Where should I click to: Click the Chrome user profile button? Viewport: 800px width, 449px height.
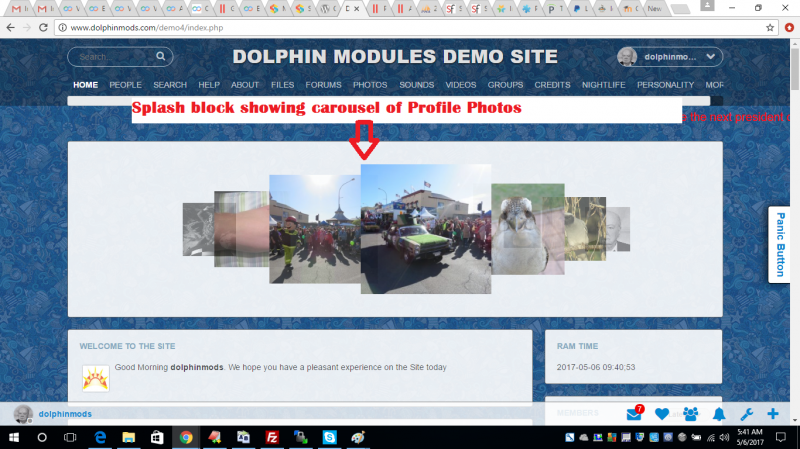pyautogui.click(x=707, y=6)
